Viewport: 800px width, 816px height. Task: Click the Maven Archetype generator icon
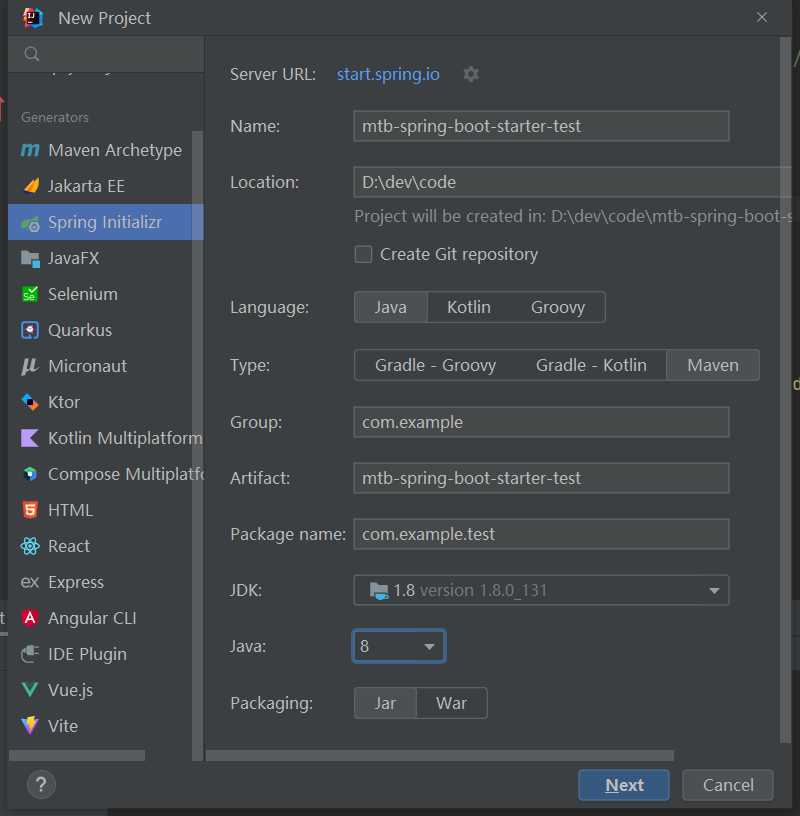30,150
